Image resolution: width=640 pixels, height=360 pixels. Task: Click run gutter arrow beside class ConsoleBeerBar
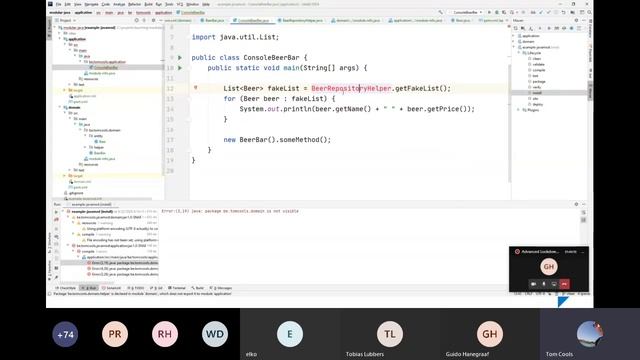pos(180,58)
